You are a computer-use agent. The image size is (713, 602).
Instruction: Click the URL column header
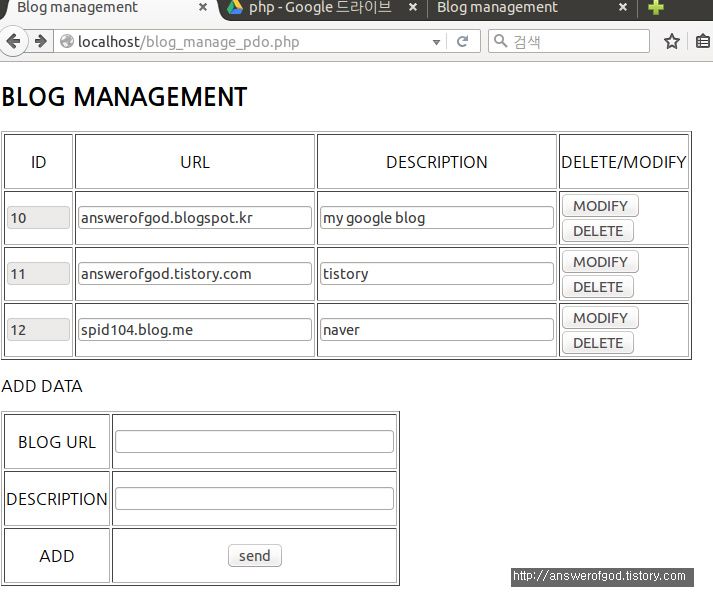pos(195,162)
